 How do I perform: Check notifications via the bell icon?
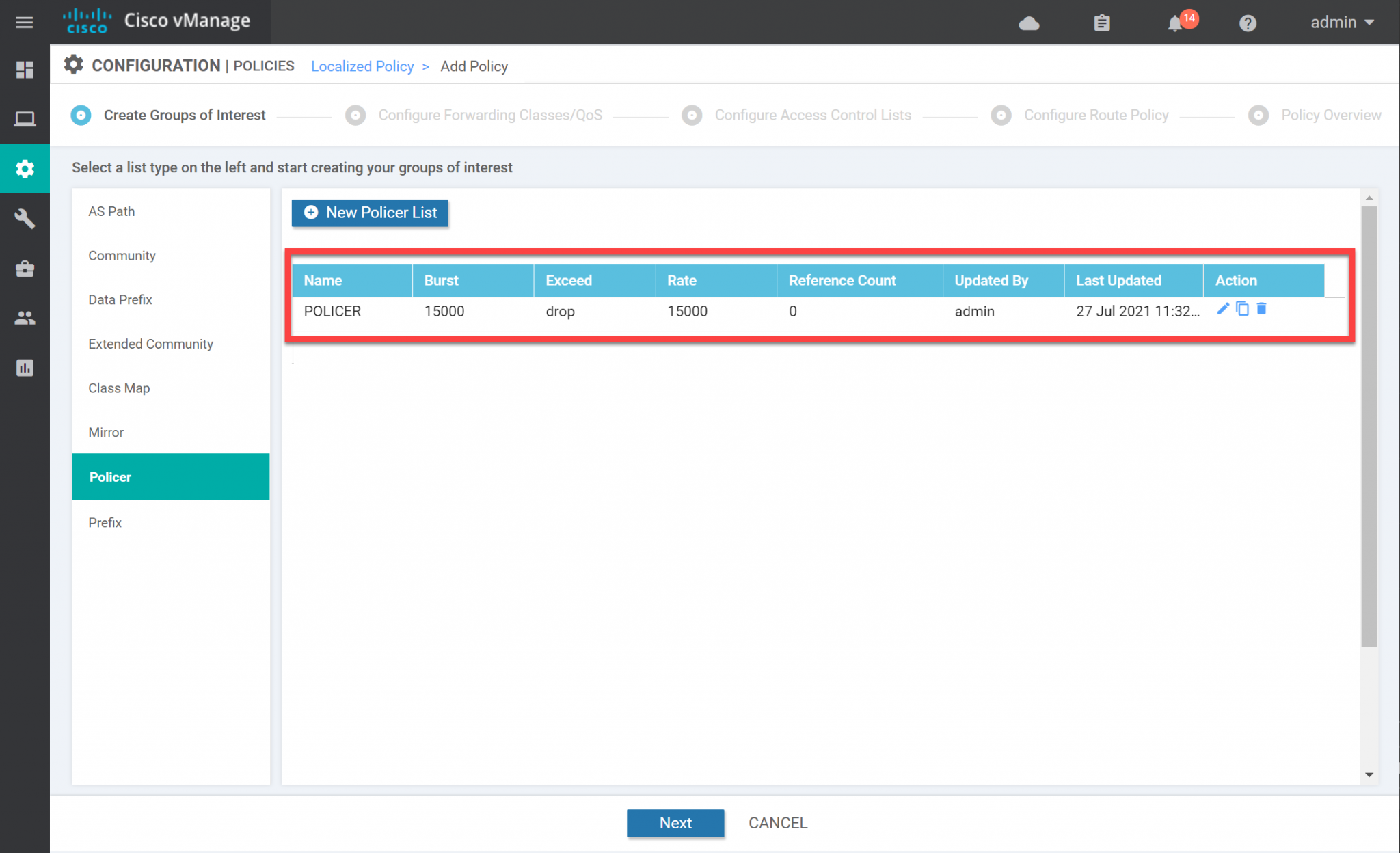click(1175, 23)
